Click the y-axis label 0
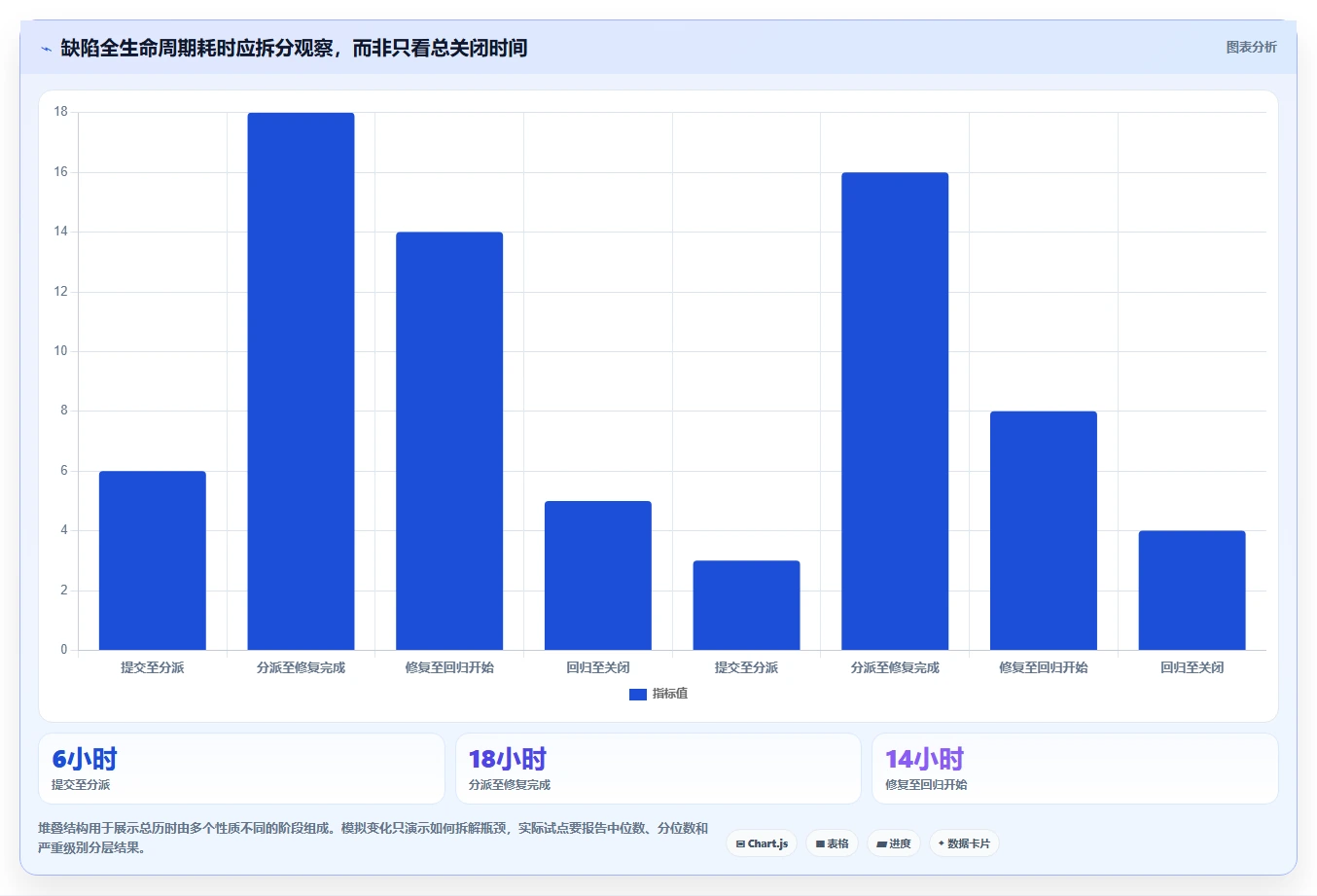Image resolution: width=1317 pixels, height=896 pixels. [64, 650]
